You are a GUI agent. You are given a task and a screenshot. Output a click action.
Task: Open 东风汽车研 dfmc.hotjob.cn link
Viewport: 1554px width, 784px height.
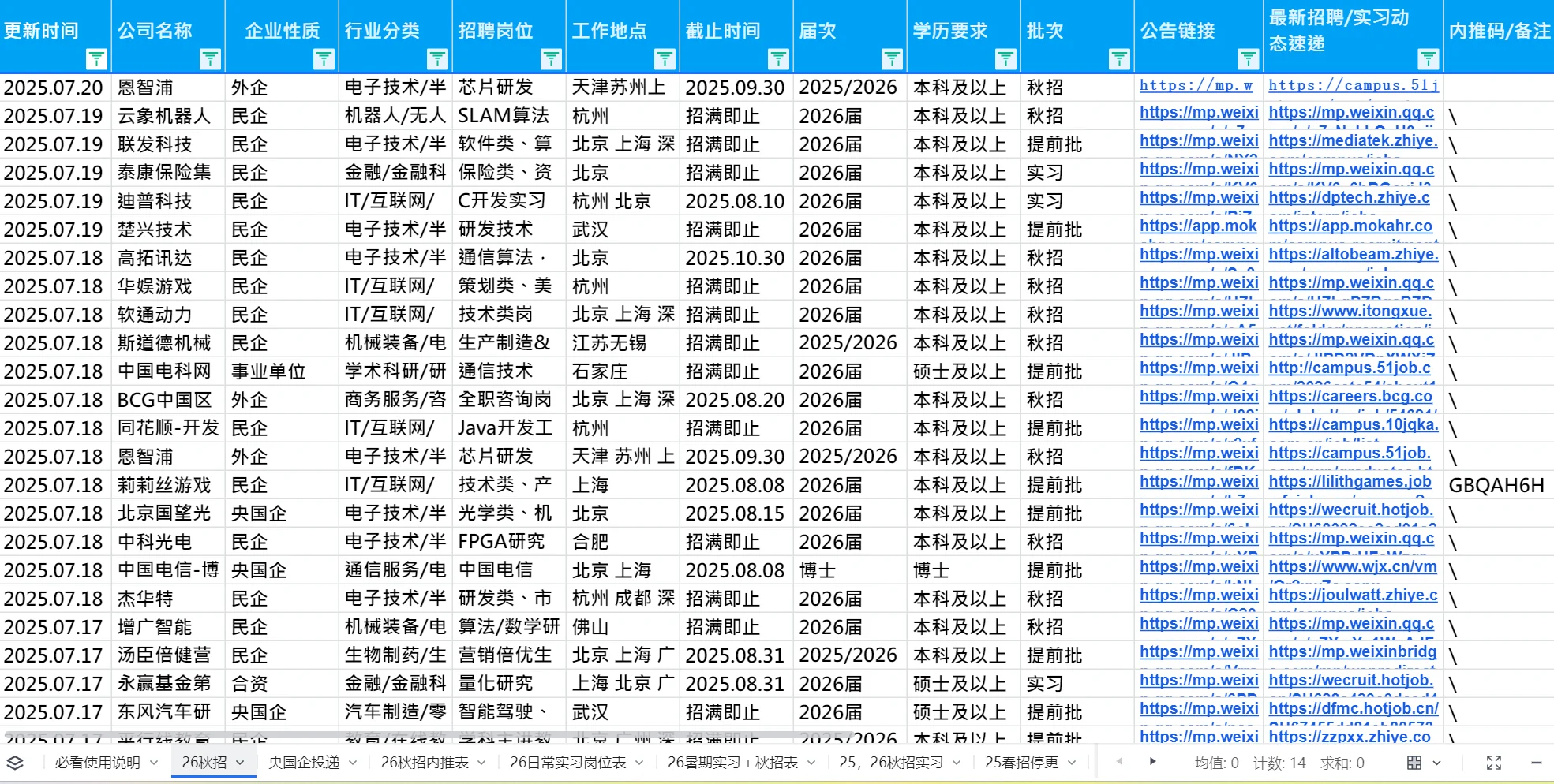point(1354,708)
